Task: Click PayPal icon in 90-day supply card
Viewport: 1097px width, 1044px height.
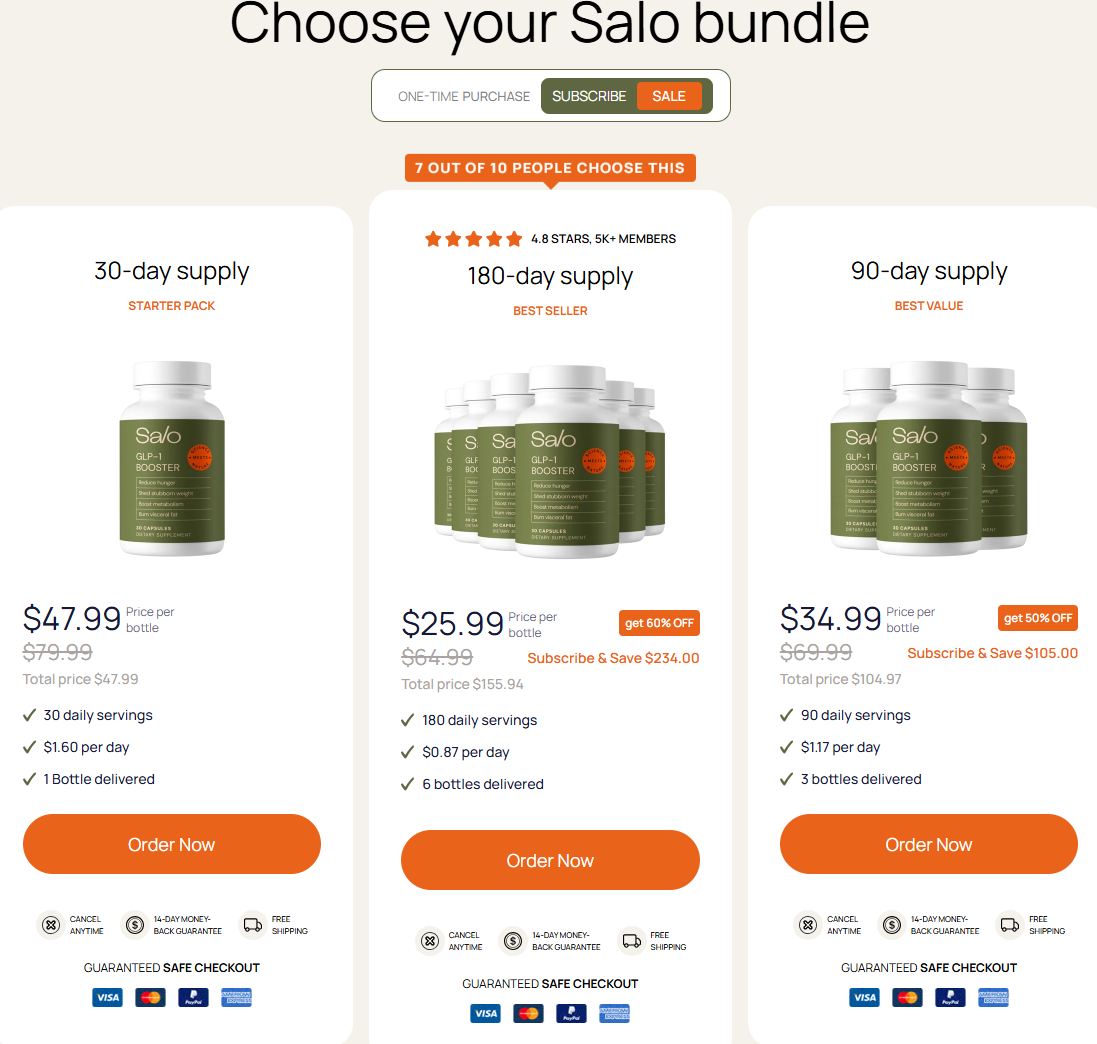Action: (950, 997)
